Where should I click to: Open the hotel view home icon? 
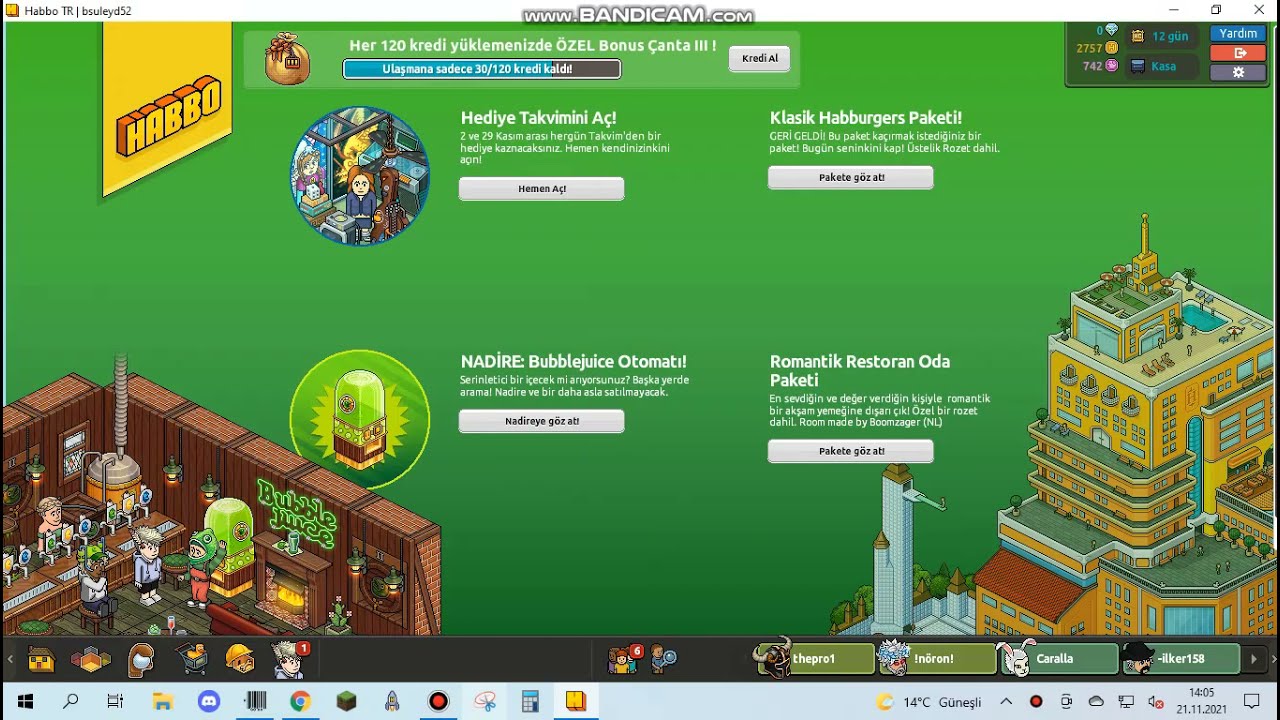pyautogui.click(x=41, y=660)
